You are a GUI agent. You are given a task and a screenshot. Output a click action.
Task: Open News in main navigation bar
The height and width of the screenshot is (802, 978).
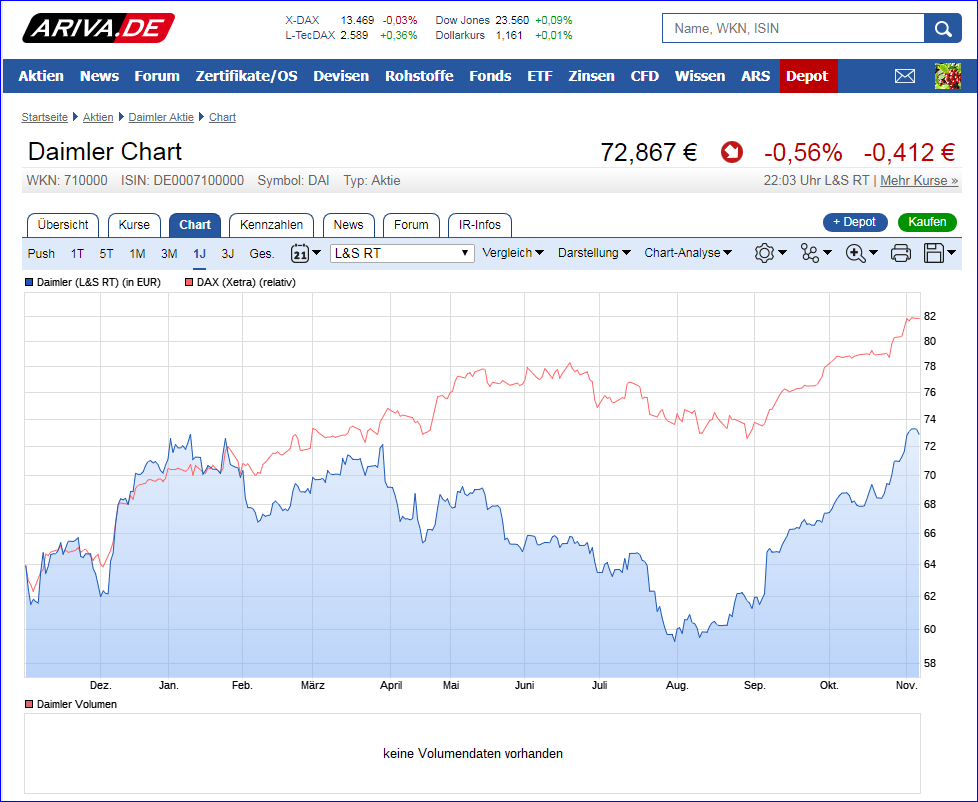click(99, 76)
